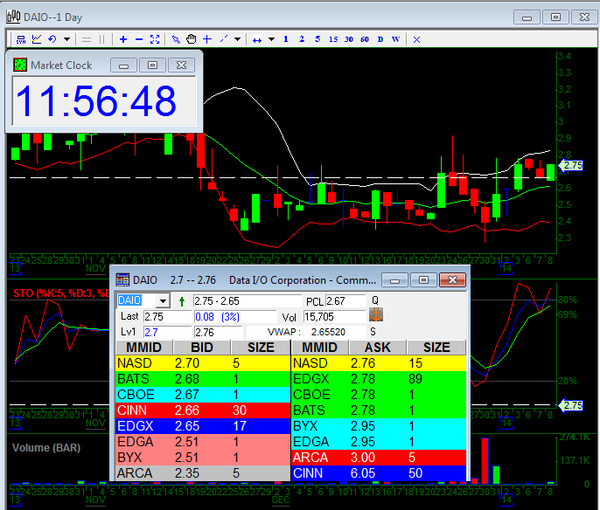Click the blue minus zoom-out icon
This screenshot has height=510, width=600.
(x=138, y=39)
